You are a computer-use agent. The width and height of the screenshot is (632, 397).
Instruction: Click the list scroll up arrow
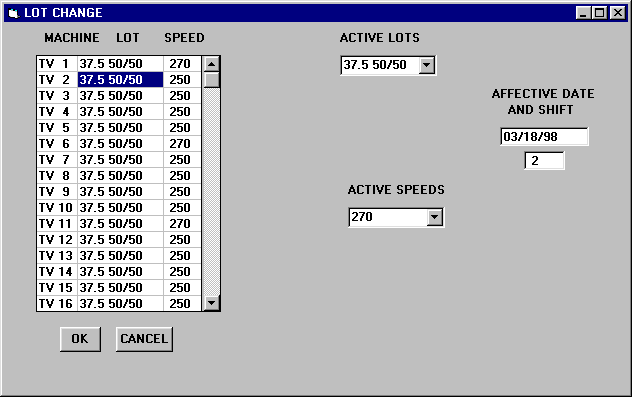click(x=212, y=64)
